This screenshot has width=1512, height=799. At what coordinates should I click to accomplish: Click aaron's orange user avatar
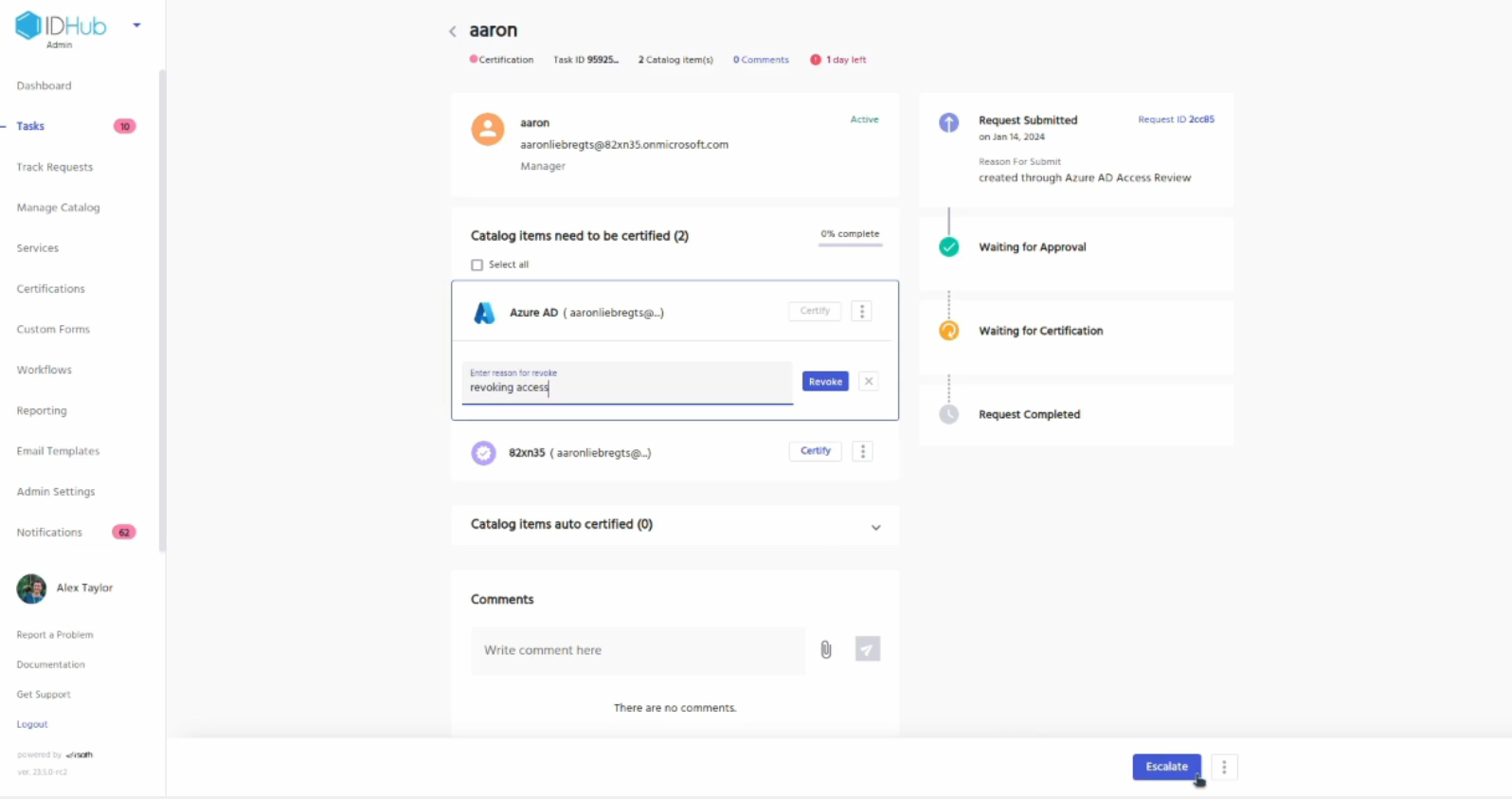point(488,129)
